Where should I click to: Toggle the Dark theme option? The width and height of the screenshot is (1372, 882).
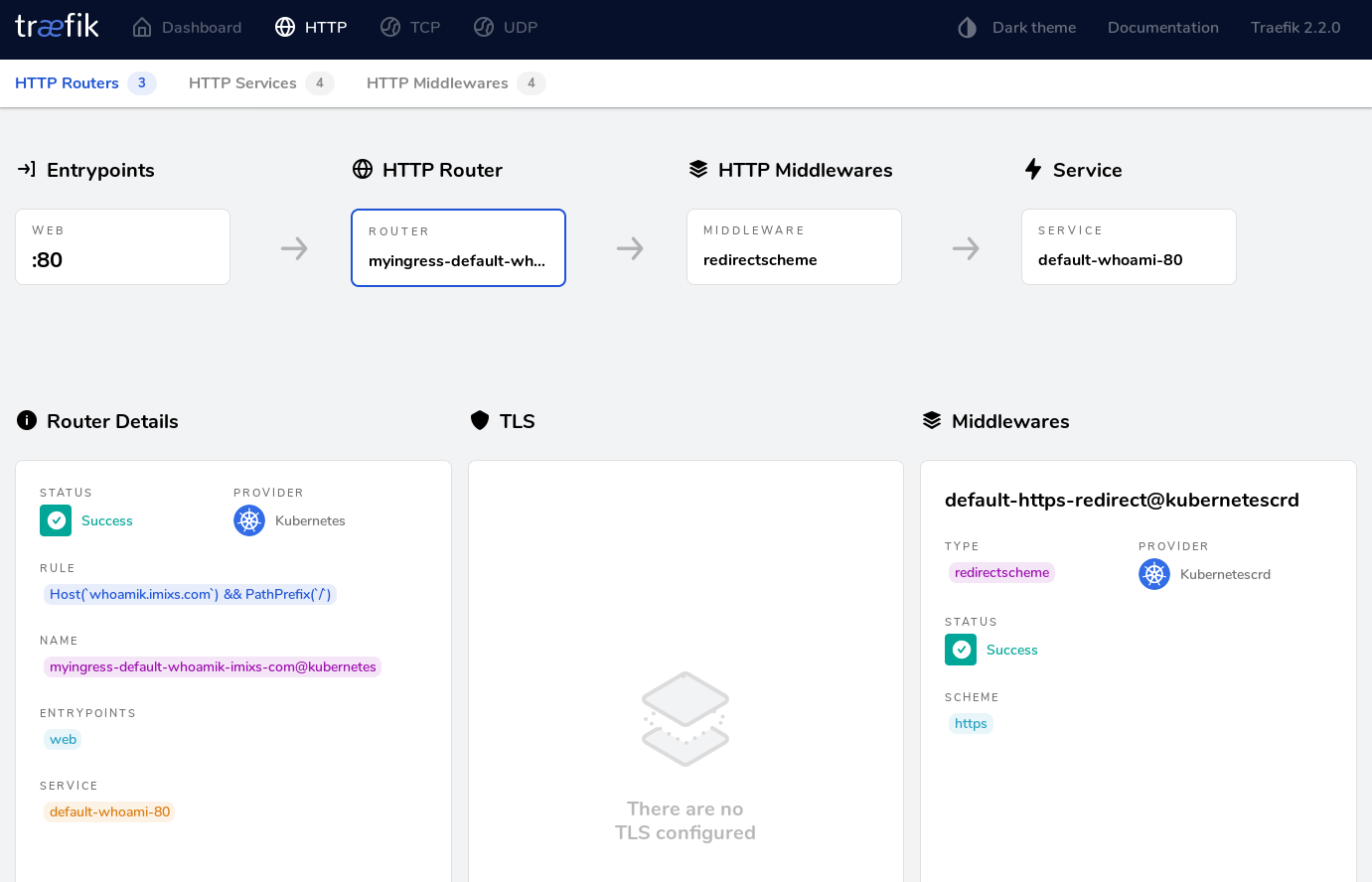point(1016,28)
